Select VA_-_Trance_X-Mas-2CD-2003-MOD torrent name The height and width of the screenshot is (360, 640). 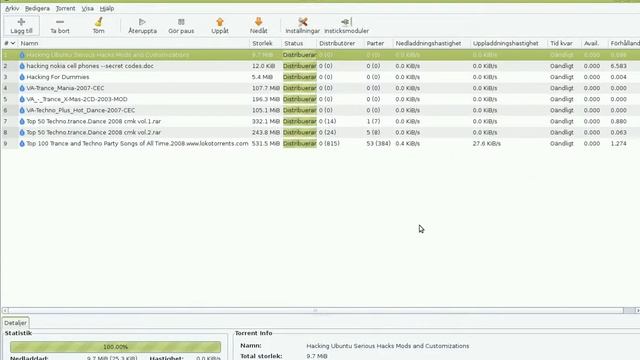77,99
